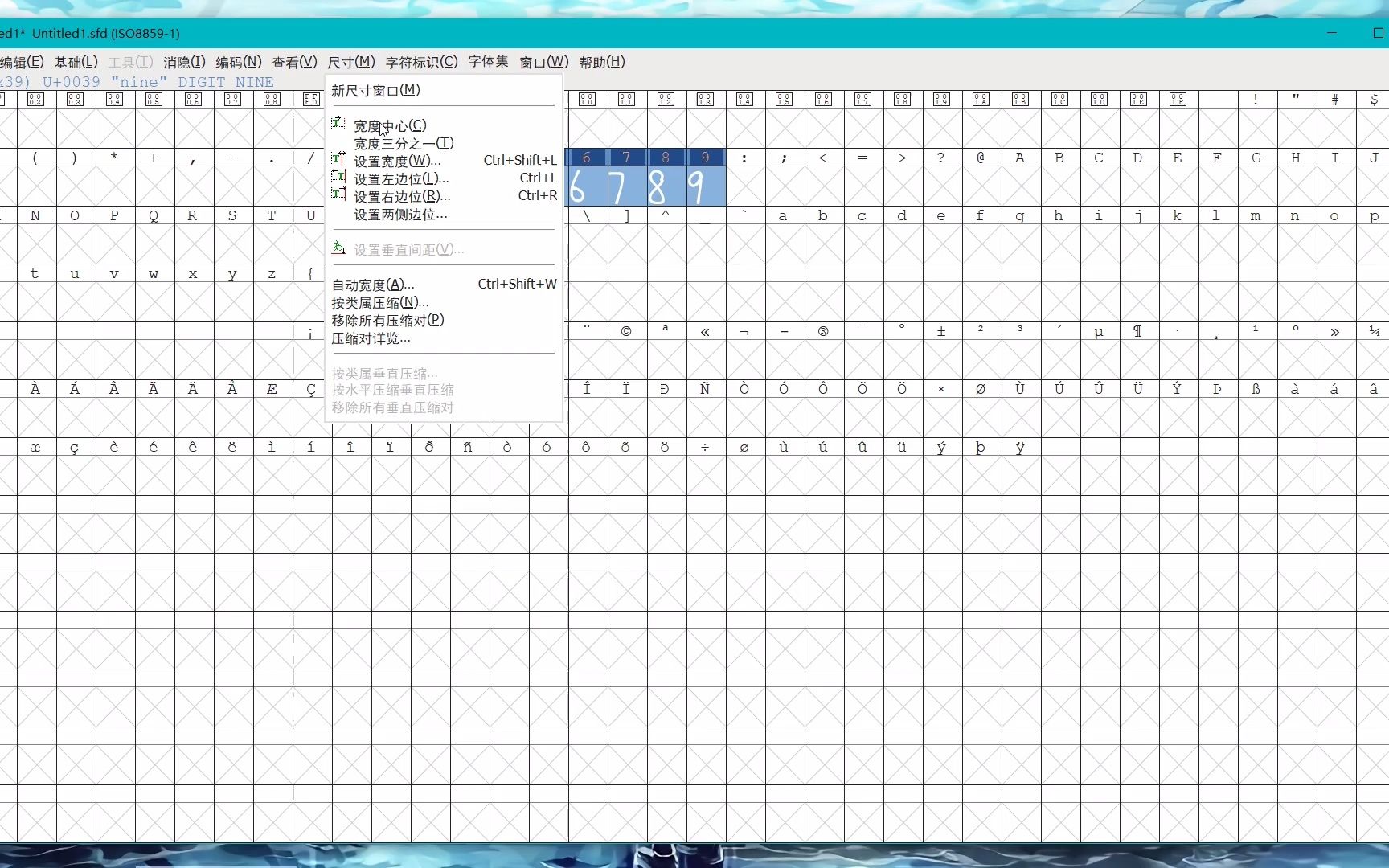Click the Set Right Bearing (设置右边位) icon
Image resolution: width=1389 pixels, height=868 pixels.
pyautogui.click(x=338, y=195)
